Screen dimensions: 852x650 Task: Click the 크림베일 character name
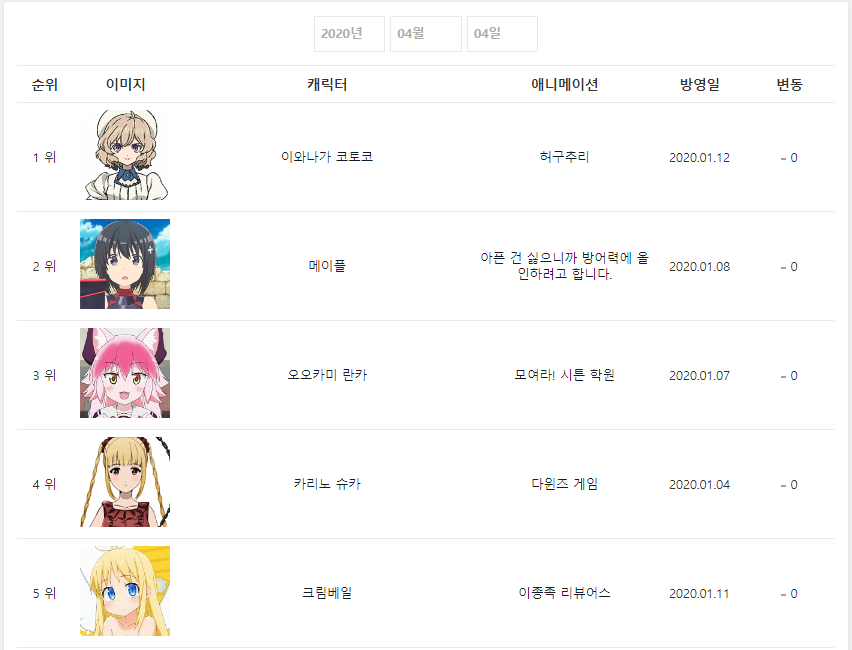point(327,593)
